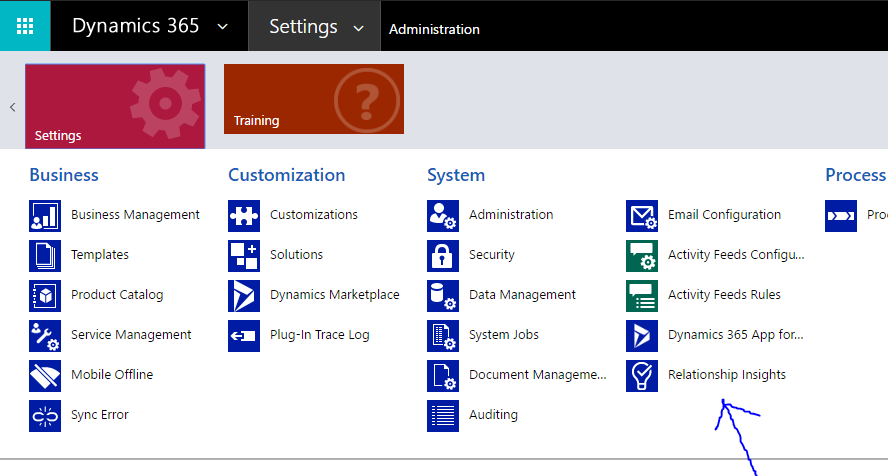
Task: Open Activity Feeds Rules link
Action: (724, 295)
